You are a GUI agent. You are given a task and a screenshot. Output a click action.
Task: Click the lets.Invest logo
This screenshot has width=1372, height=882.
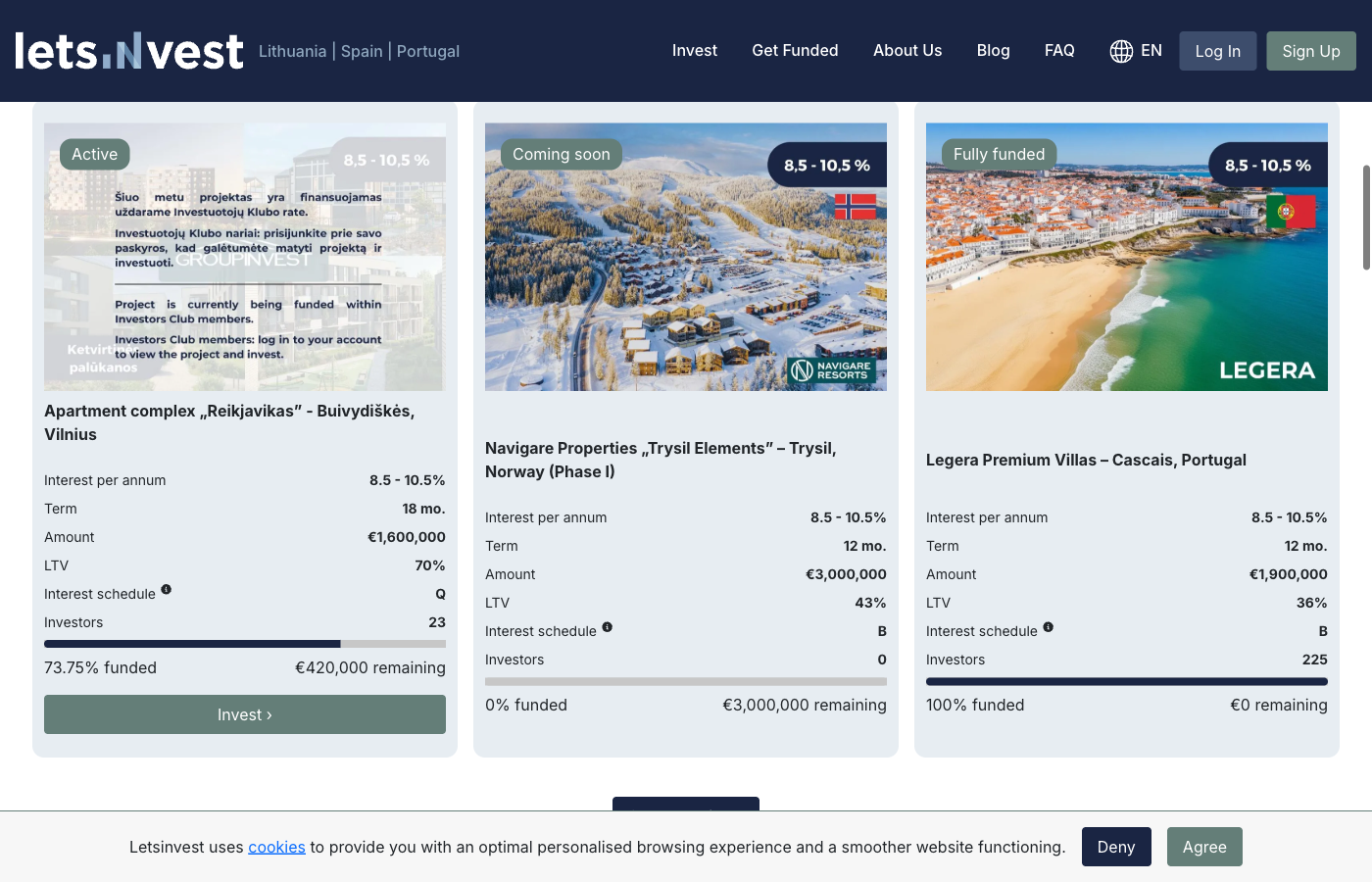(x=128, y=50)
